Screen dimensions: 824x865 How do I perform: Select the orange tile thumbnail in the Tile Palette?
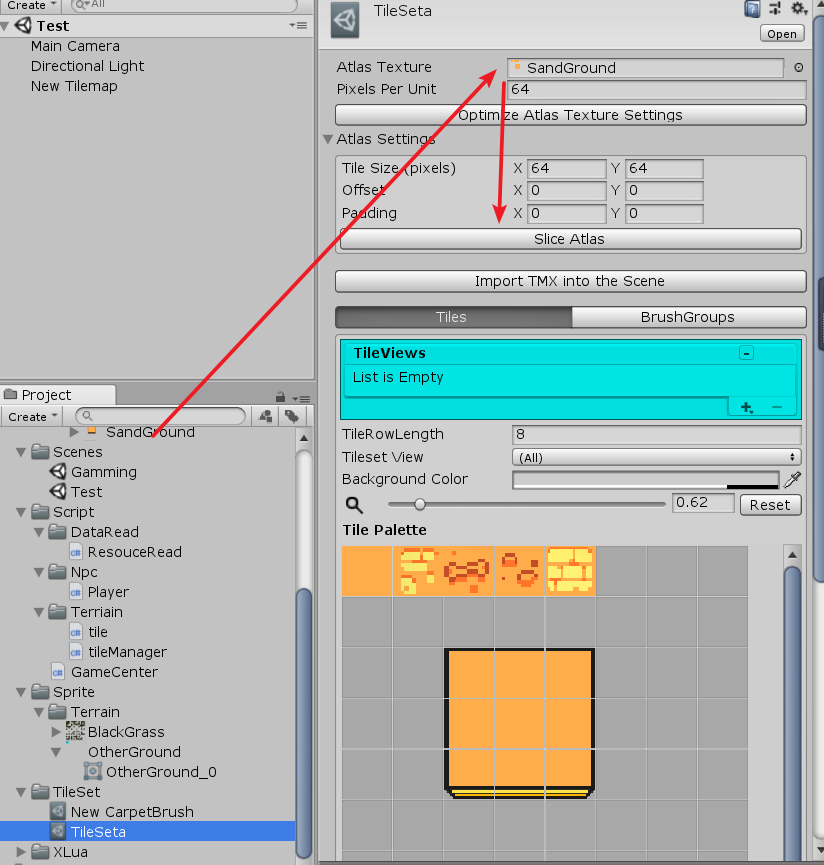(365, 572)
